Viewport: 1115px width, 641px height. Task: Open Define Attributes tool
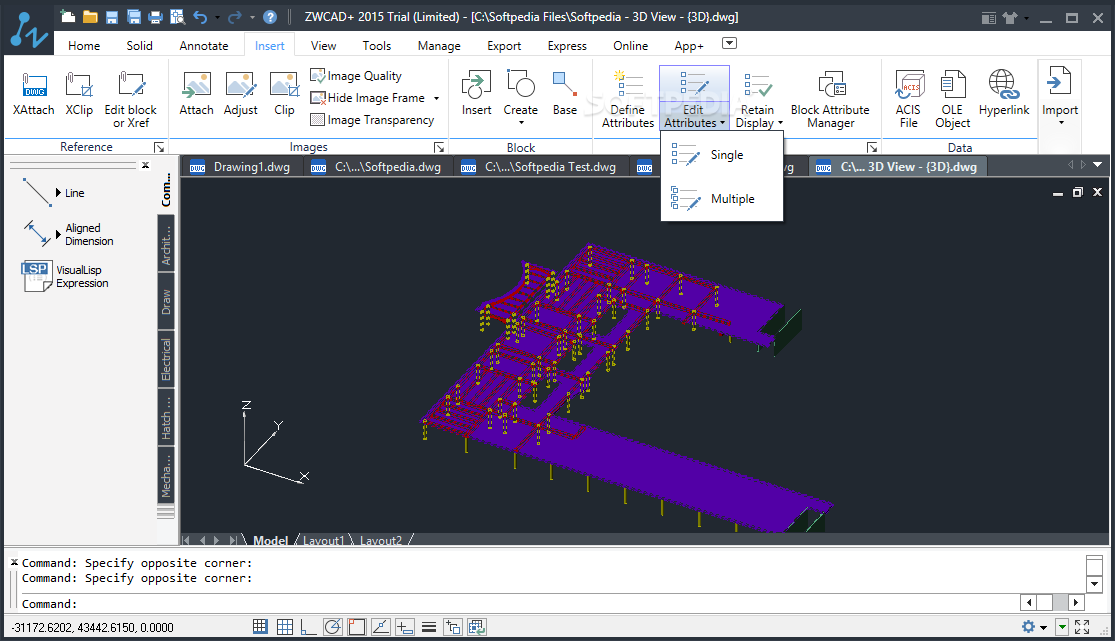click(628, 100)
